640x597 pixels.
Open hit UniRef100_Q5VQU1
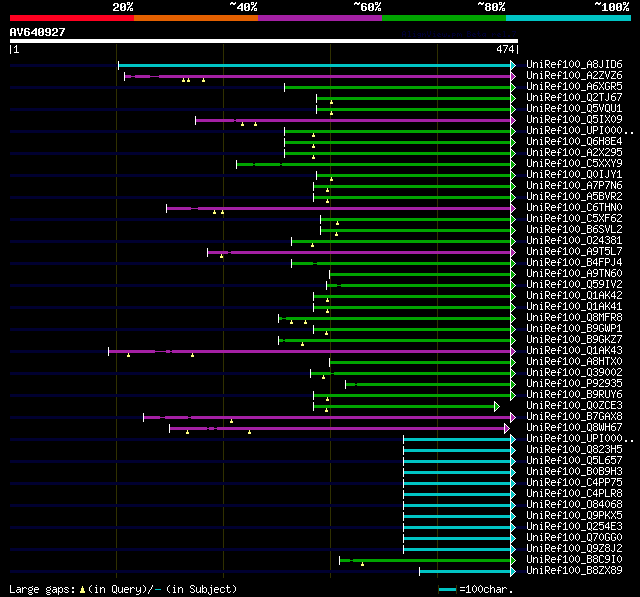pyautogui.click(x=574, y=109)
